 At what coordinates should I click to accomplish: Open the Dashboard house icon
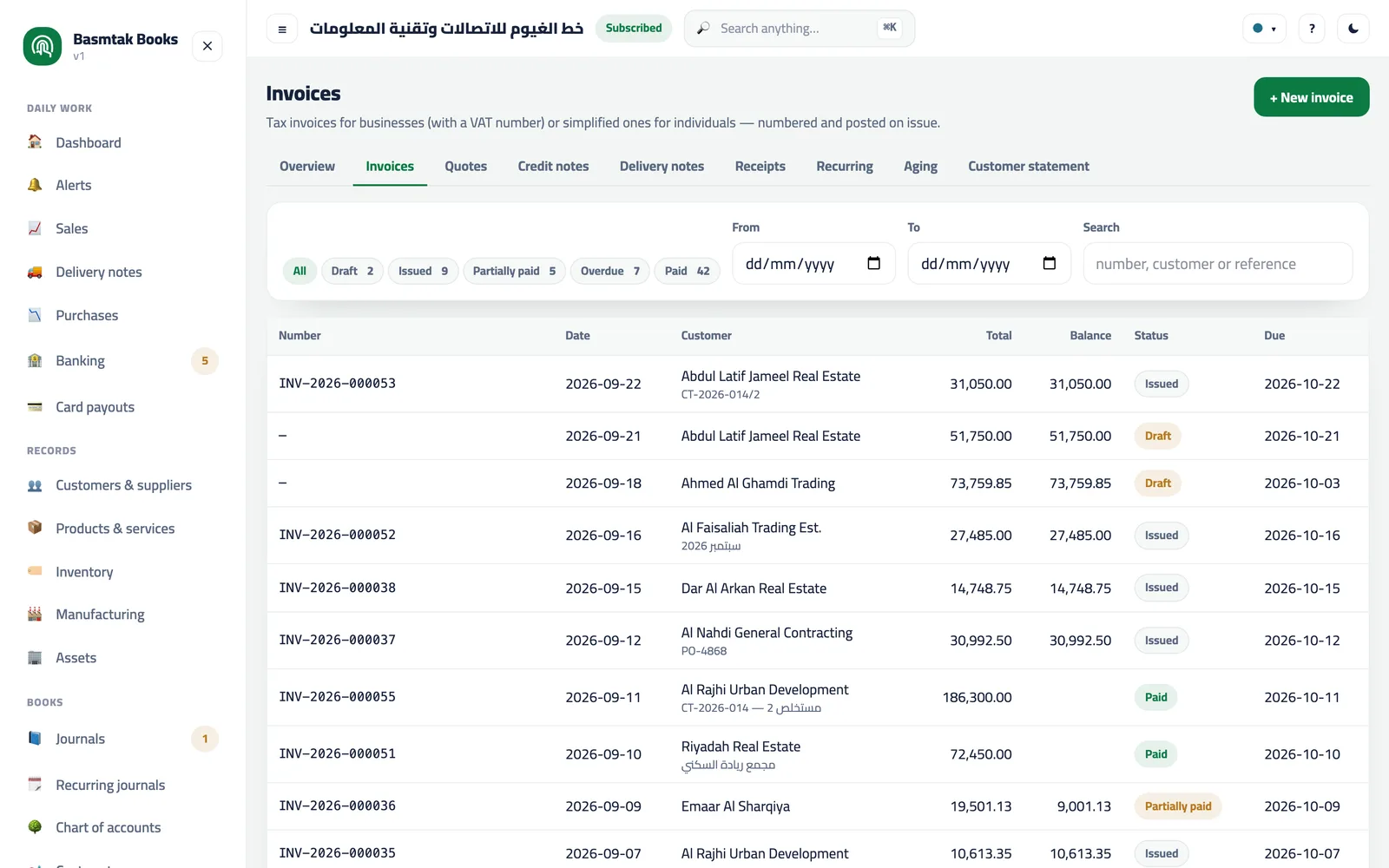[x=35, y=141]
